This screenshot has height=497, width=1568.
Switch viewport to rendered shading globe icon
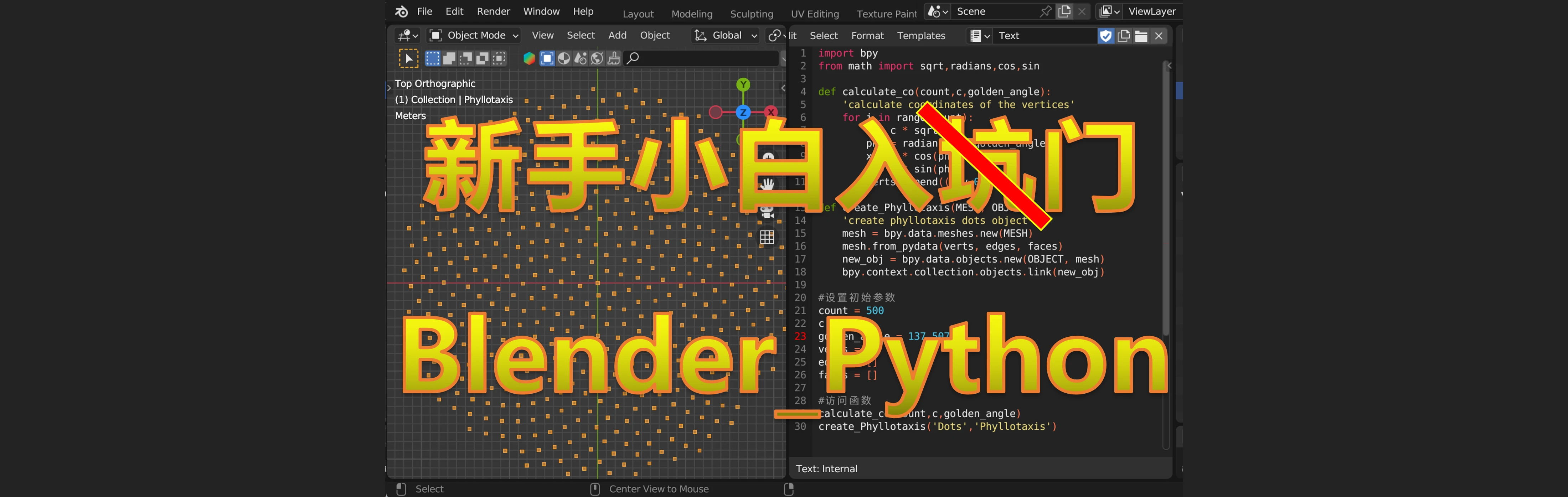[597, 58]
